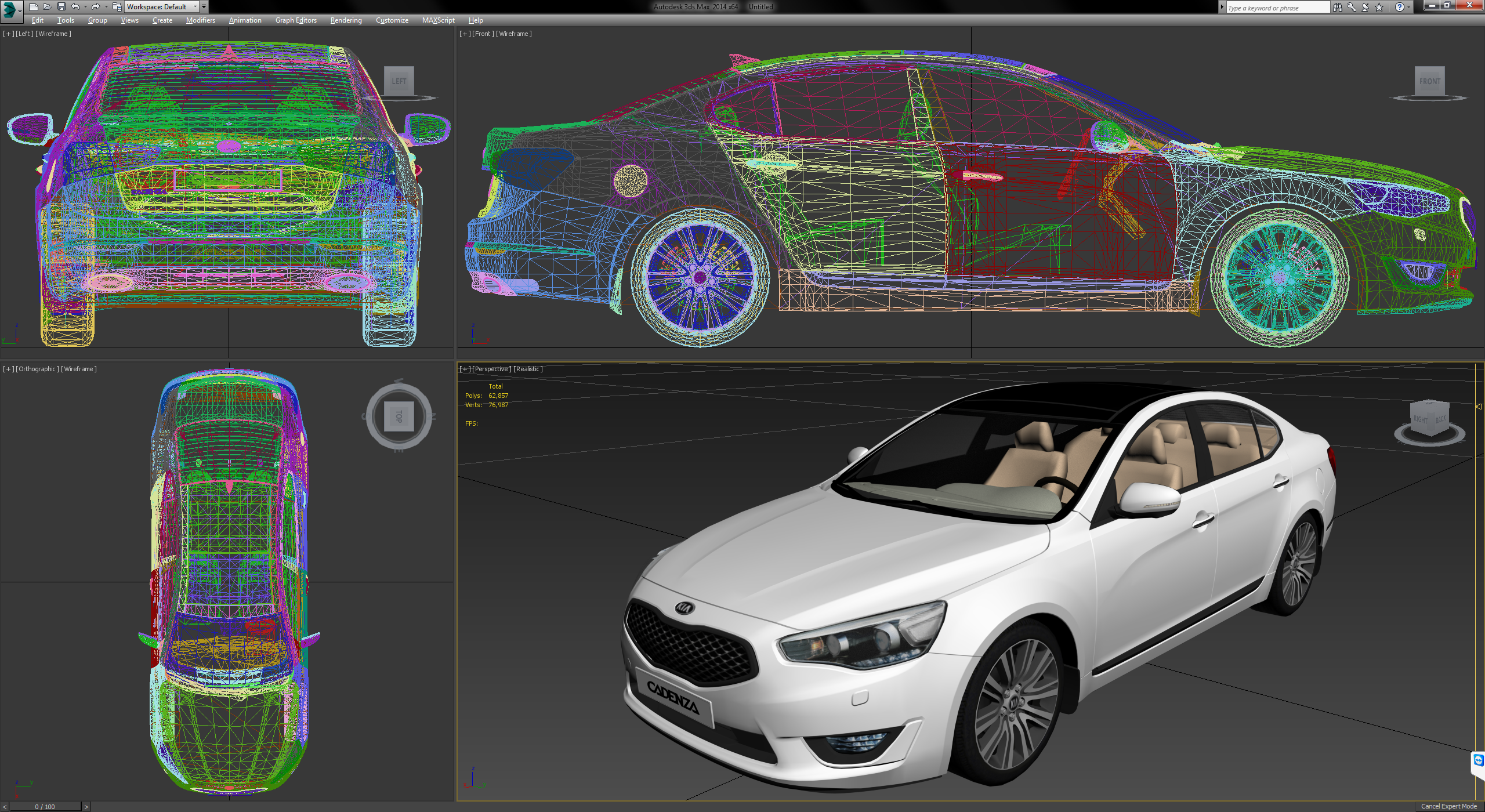1485x812 pixels.
Task: Open the Undo history dropdown arrow
Action: click(85, 7)
